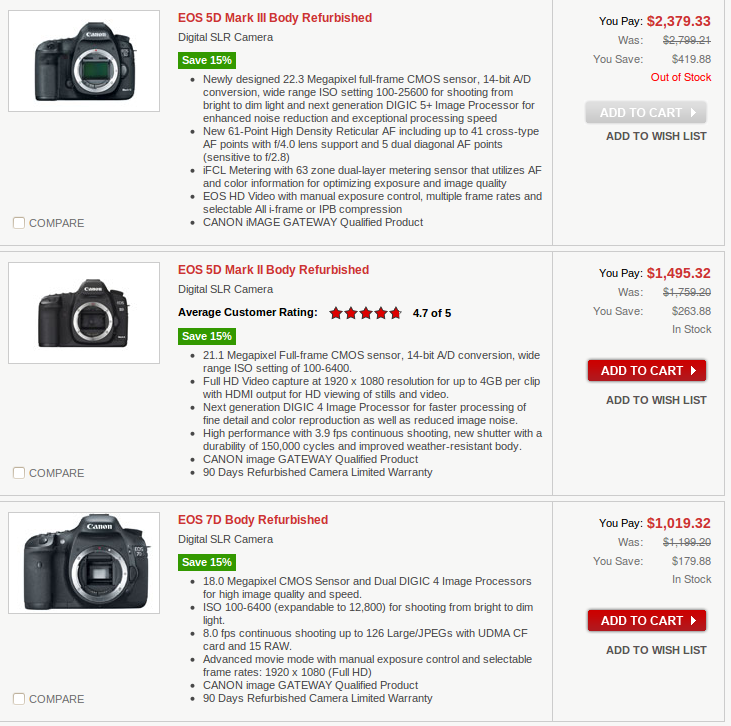Check Compare box for EOS 5D Mark III
The image size is (731, 726).
pos(19,223)
